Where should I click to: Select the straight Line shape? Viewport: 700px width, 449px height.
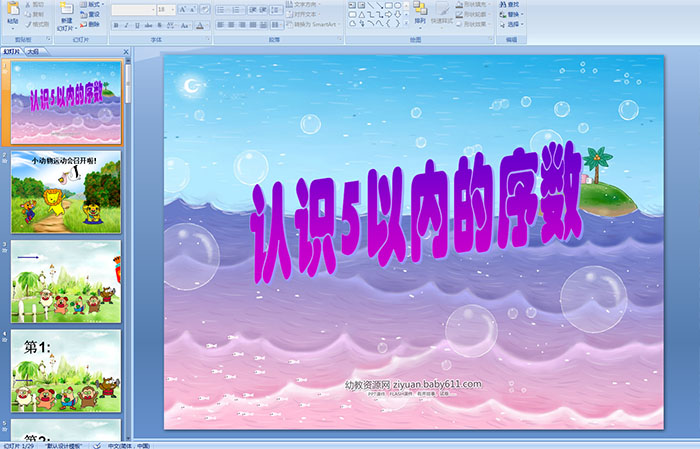pyautogui.click(x=371, y=6)
